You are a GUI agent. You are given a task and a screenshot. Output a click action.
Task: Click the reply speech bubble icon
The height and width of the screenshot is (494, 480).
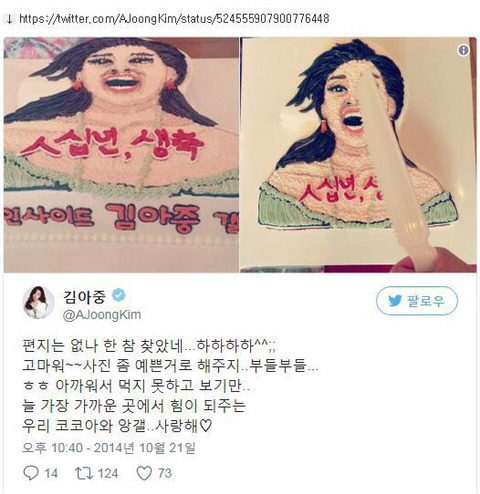[x=31, y=473]
